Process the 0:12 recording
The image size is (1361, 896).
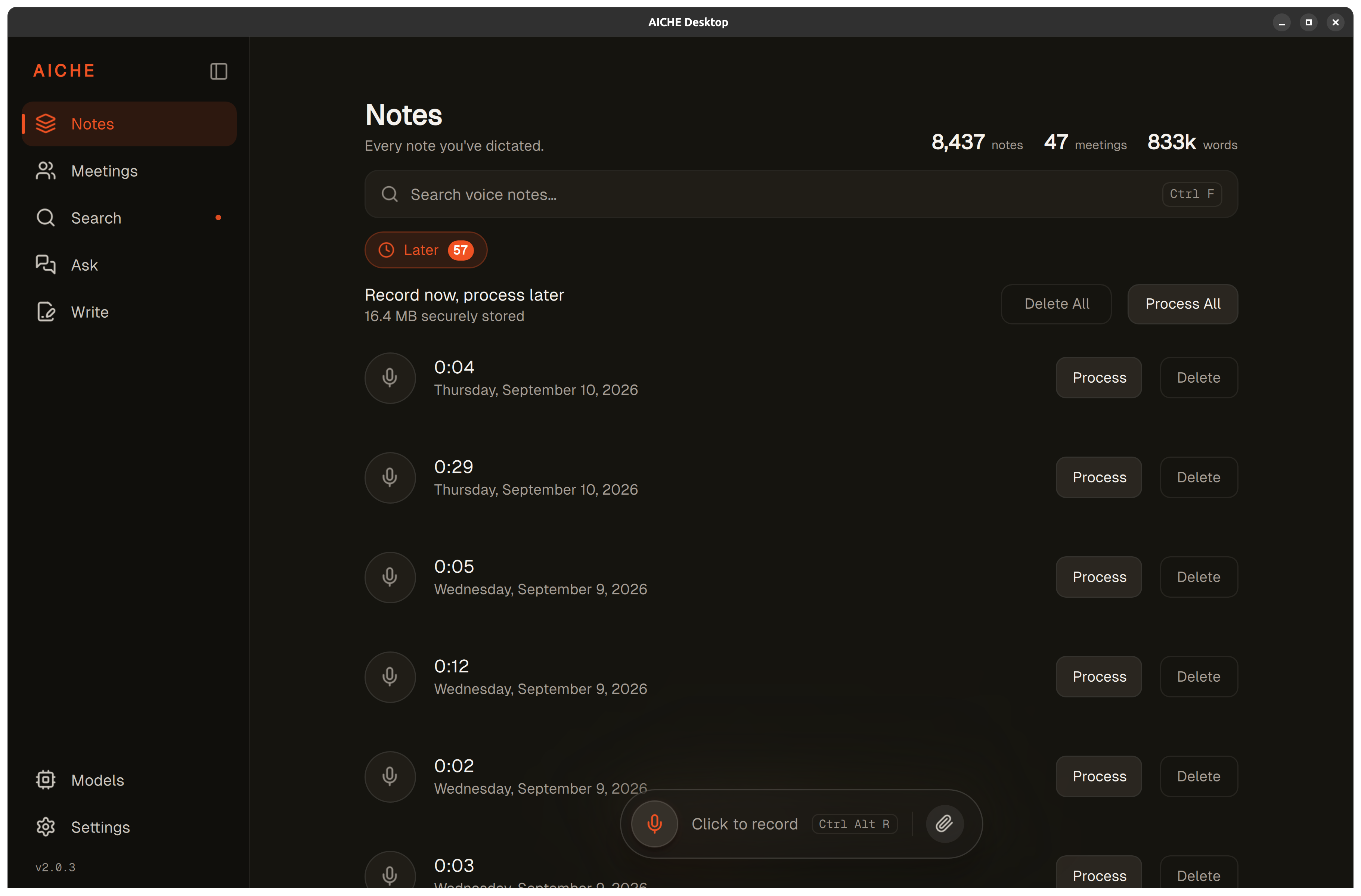tap(1098, 676)
